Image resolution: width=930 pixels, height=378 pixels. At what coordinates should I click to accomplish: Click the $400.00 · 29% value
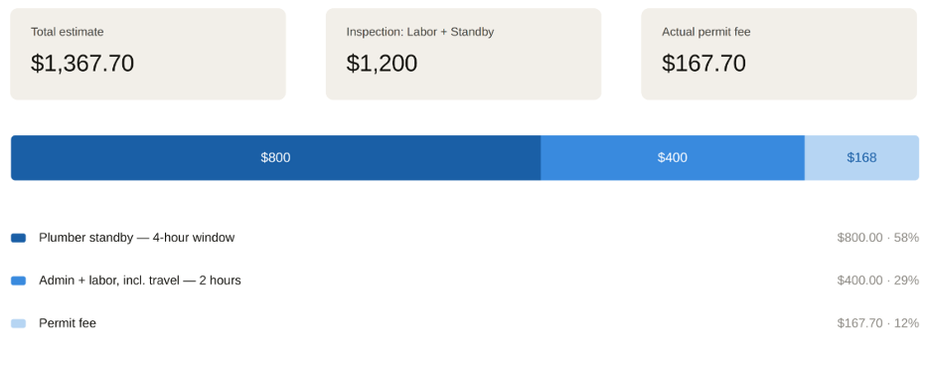tap(878, 281)
